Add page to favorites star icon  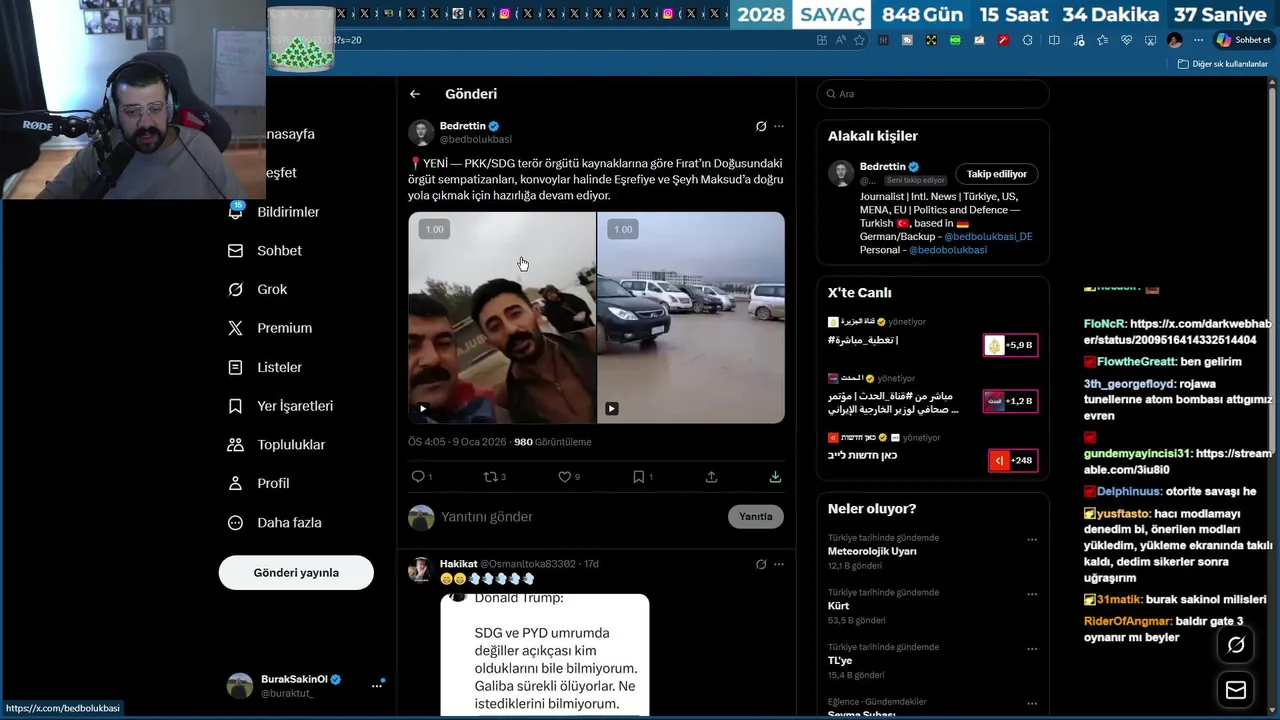(858, 40)
